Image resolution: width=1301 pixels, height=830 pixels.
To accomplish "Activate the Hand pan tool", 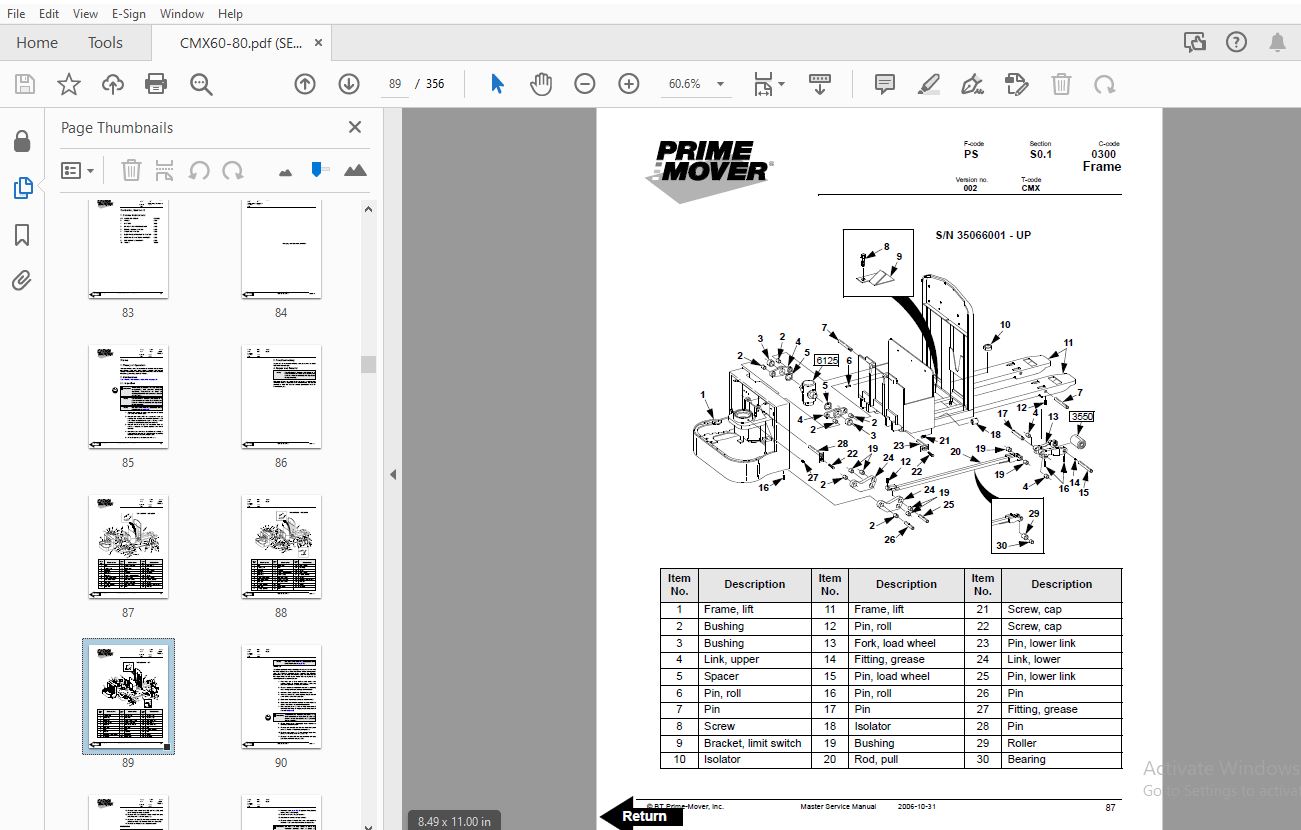I will (541, 84).
